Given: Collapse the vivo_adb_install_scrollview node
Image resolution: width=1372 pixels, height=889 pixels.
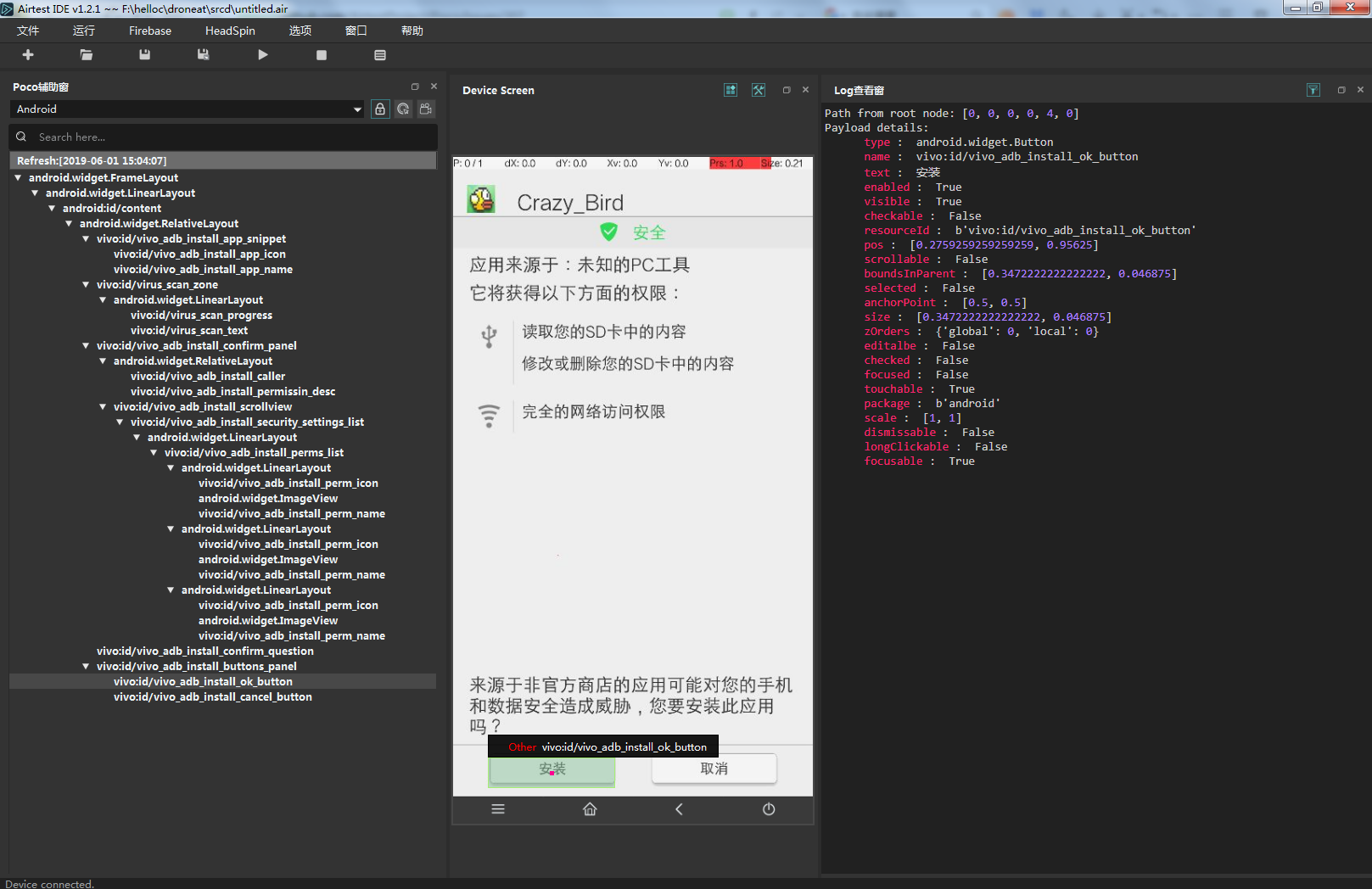Looking at the screenshot, I should click(x=103, y=407).
